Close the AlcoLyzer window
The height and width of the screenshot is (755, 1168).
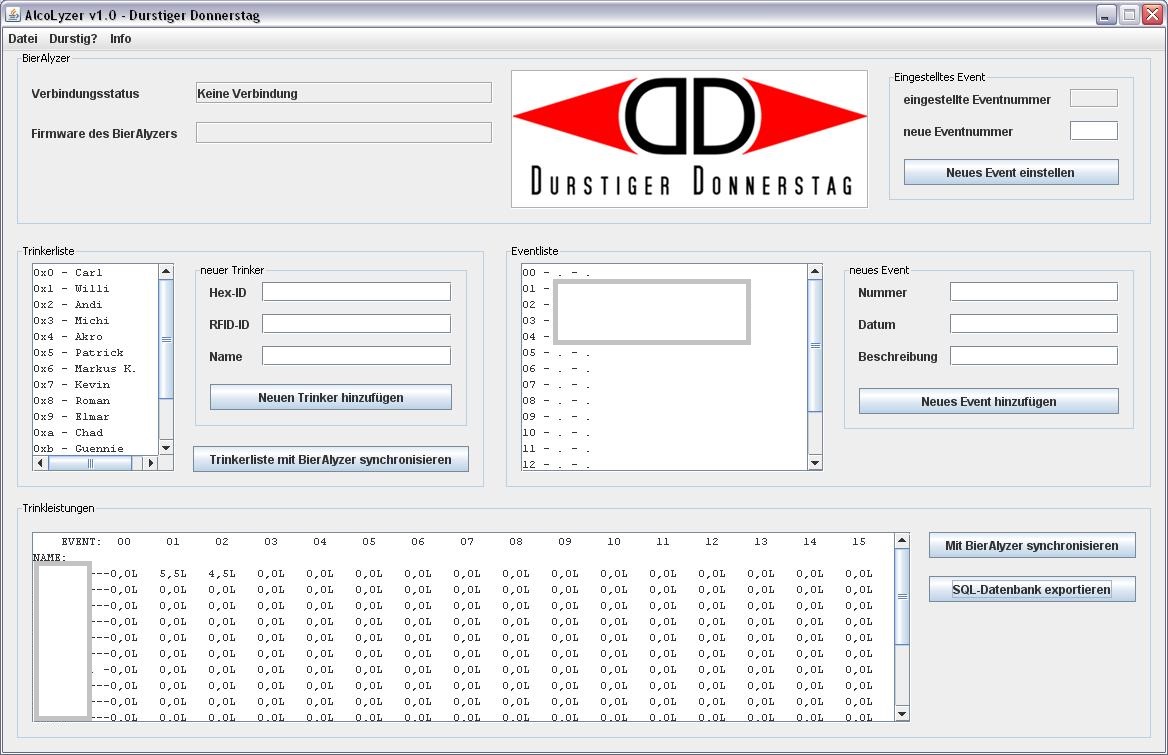1152,14
